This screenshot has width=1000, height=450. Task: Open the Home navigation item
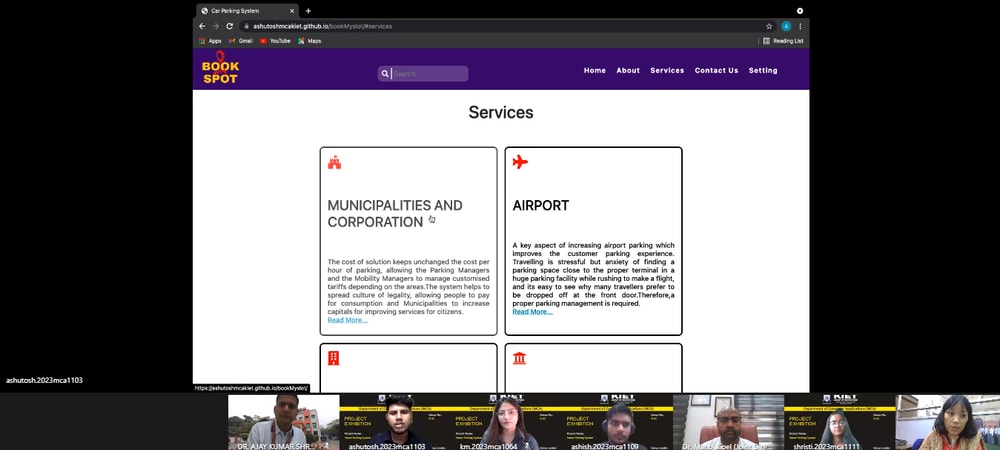[595, 71]
